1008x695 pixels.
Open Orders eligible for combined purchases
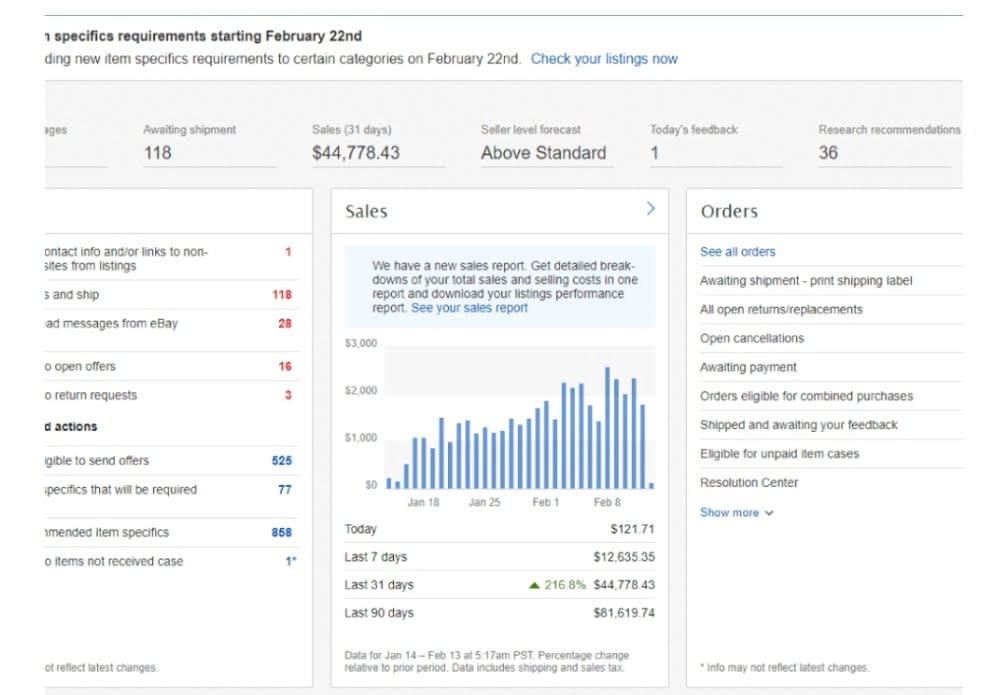[x=806, y=396]
